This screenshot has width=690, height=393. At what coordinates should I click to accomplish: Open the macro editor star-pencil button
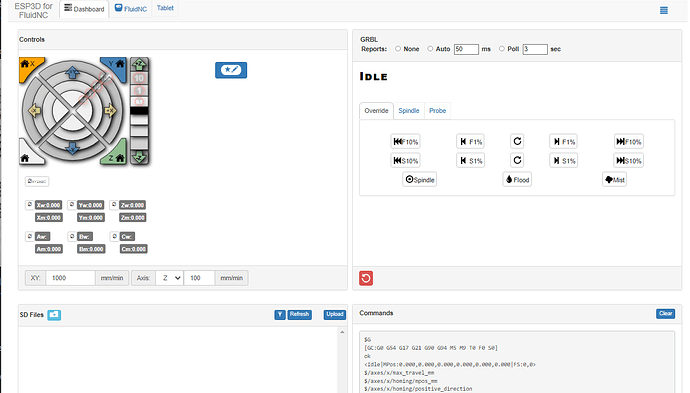point(231,70)
